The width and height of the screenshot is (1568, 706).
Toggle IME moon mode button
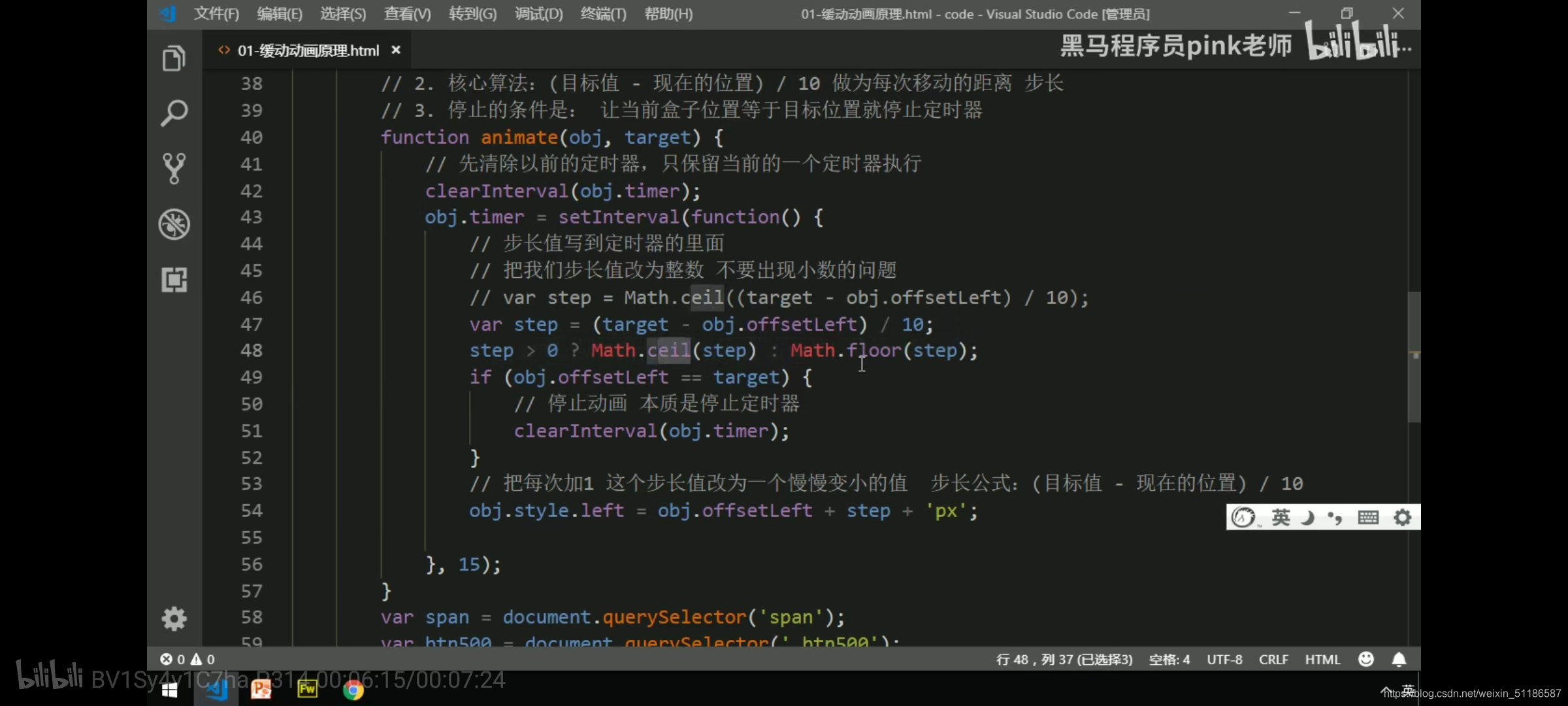point(1307,518)
